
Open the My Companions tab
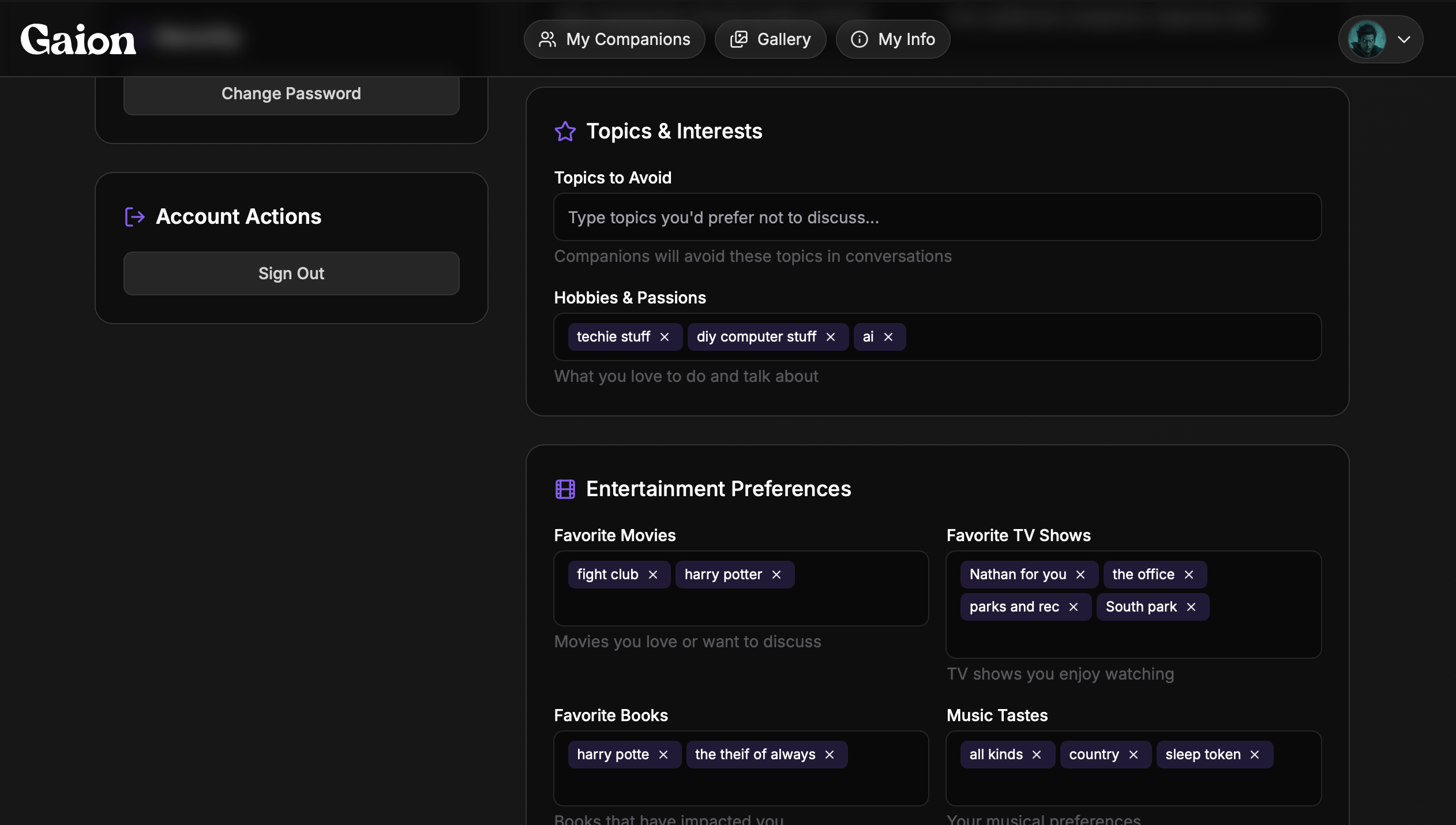614,39
